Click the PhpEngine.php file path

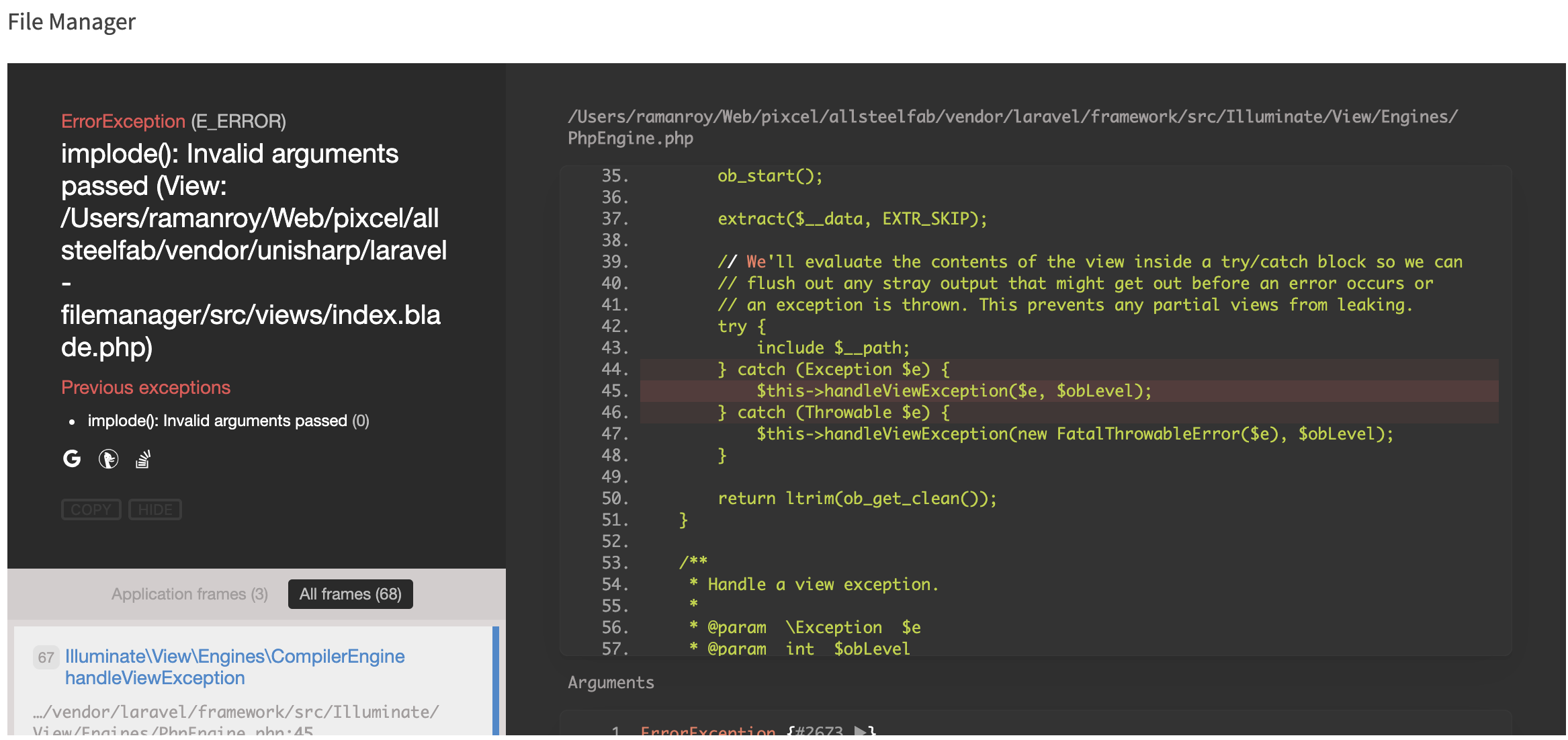point(1010,128)
